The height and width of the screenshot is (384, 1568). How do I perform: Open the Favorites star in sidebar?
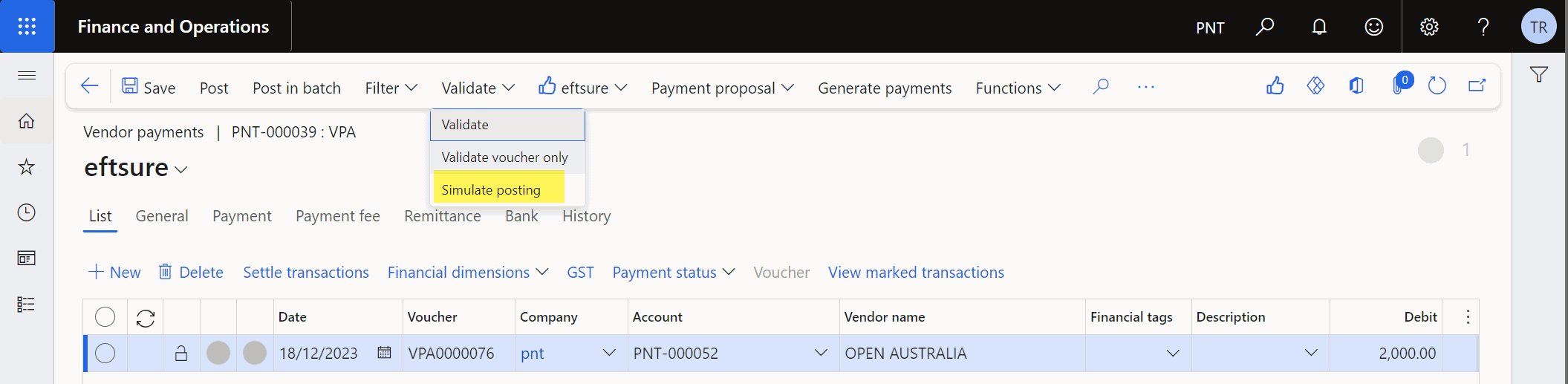pyautogui.click(x=27, y=166)
